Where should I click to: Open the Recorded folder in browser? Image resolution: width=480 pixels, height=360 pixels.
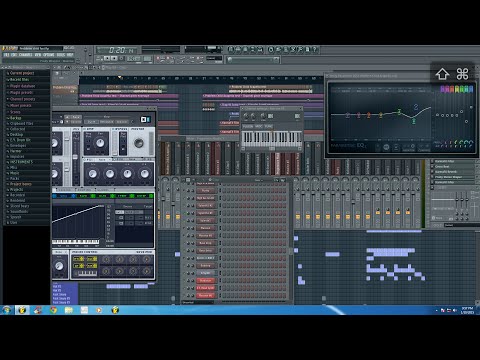[x=17, y=195]
